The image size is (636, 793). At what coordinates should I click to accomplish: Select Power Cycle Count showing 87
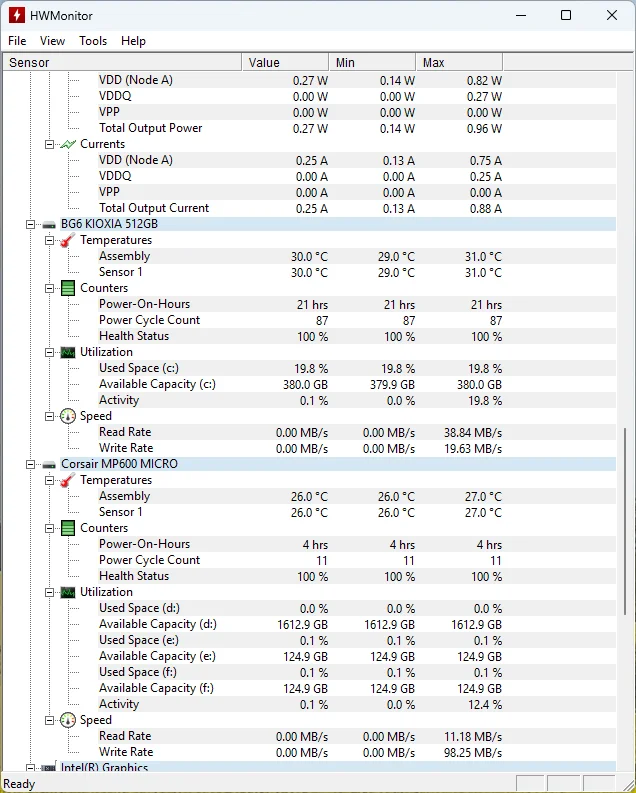[357, 320]
